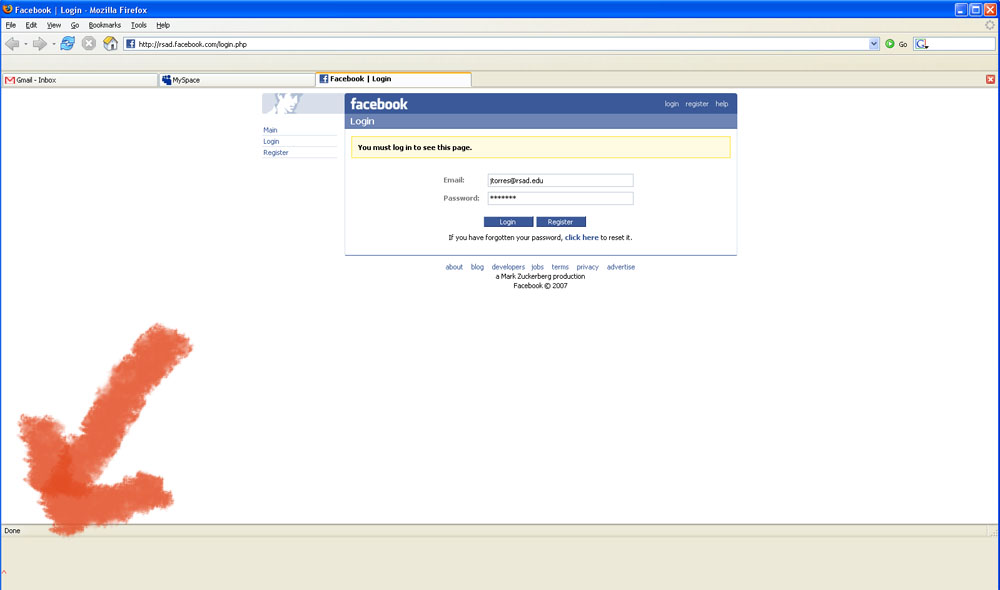Click the Email input field
The width and height of the screenshot is (1000, 590).
[x=560, y=181]
